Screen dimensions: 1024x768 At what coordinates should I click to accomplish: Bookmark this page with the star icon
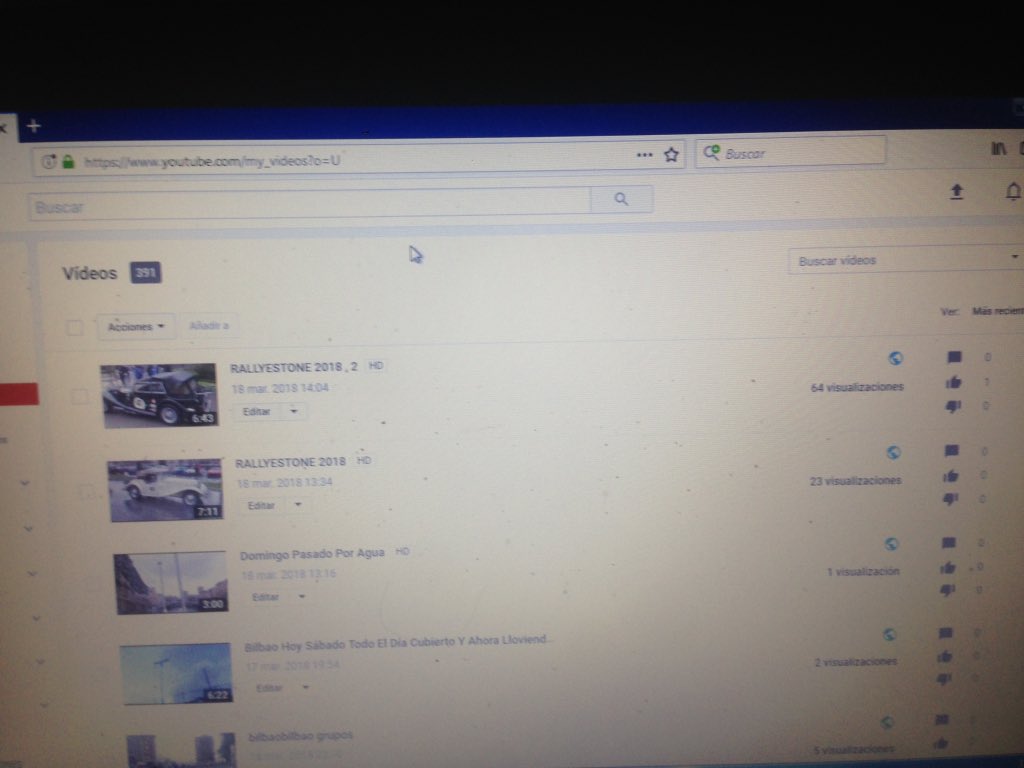[x=671, y=155]
